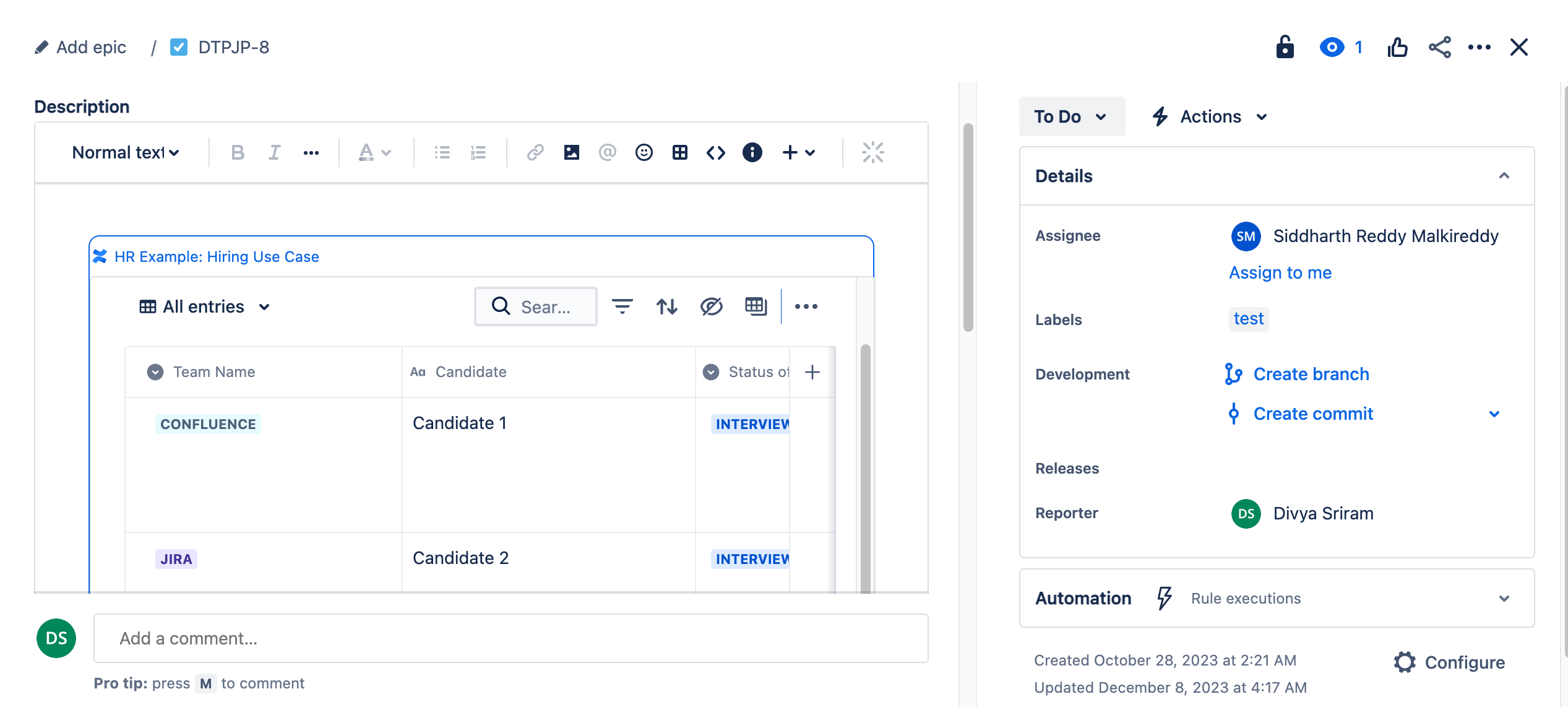
Task: Open the text color dropdown
Action: [x=374, y=152]
